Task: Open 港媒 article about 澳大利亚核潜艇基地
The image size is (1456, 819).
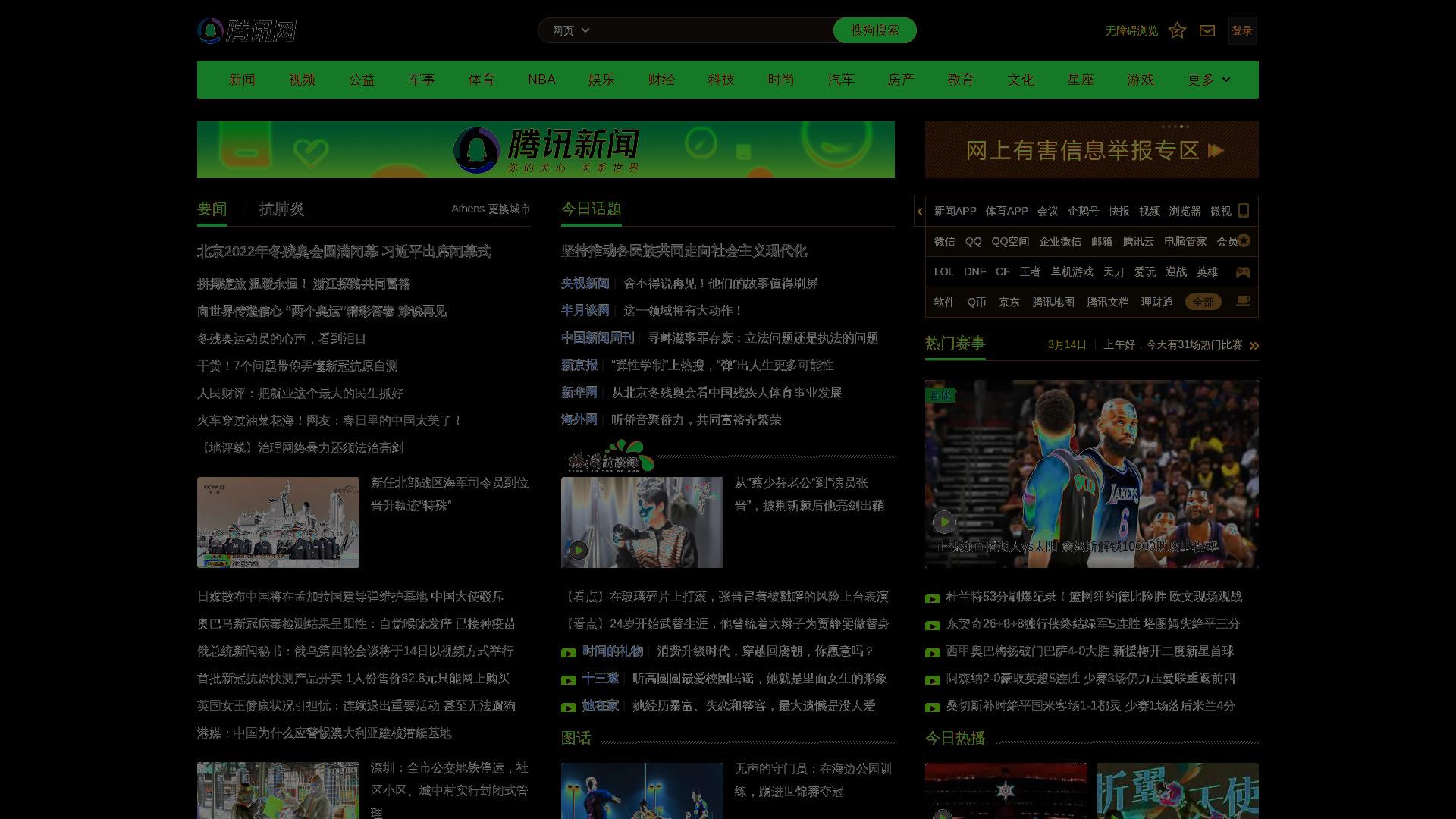Action: tap(325, 733)
